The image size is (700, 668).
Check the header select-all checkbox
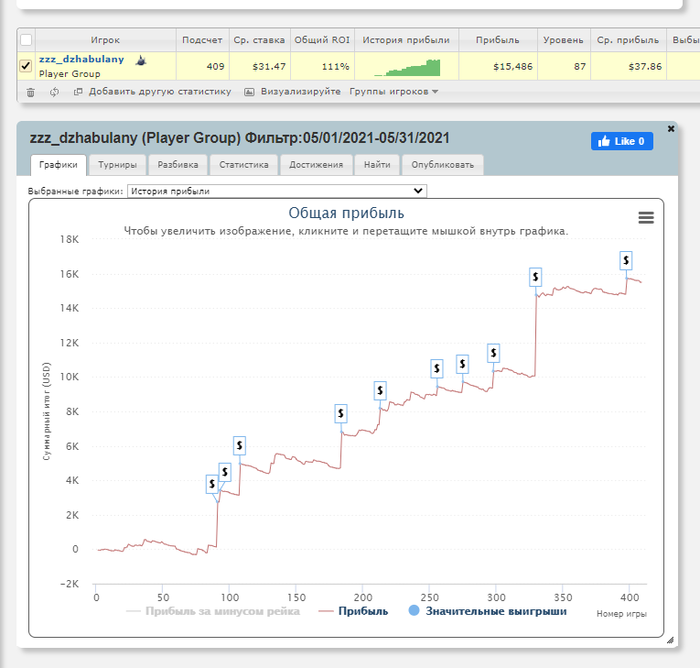[x=26, y=40]
